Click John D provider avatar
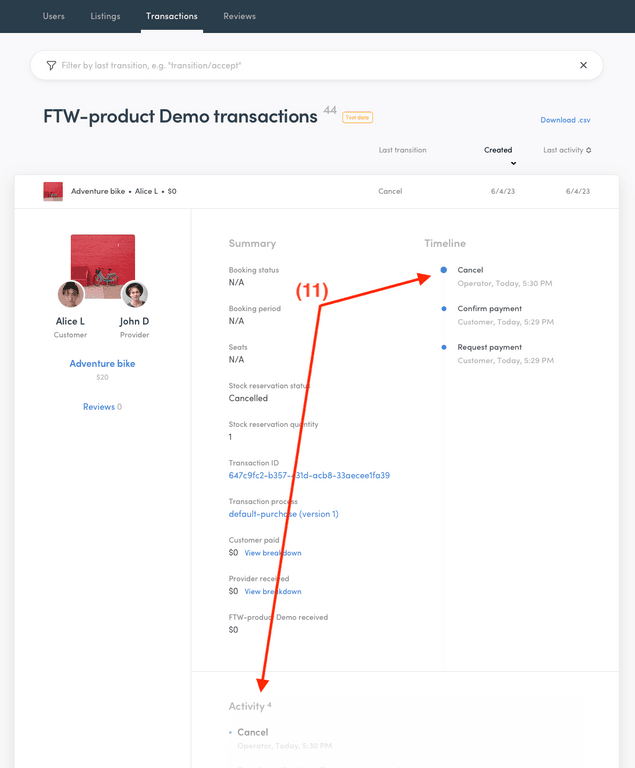635x768 pixels. click(134, 294)
